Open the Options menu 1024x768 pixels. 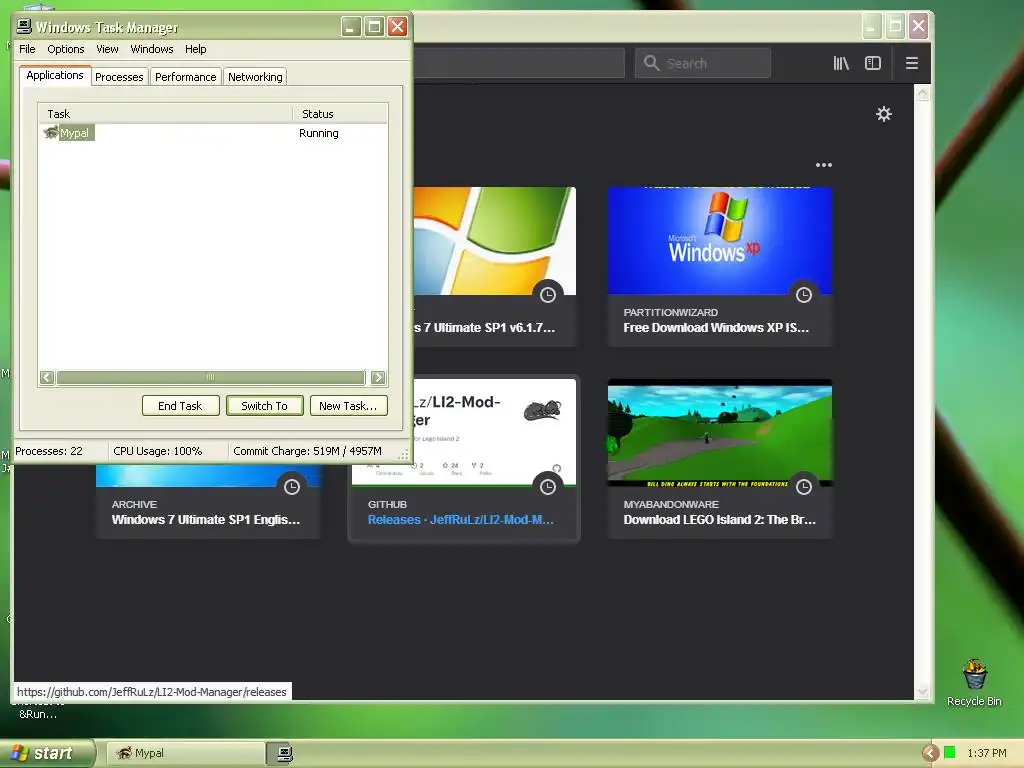pyautogui.click(x=65, y=49)
